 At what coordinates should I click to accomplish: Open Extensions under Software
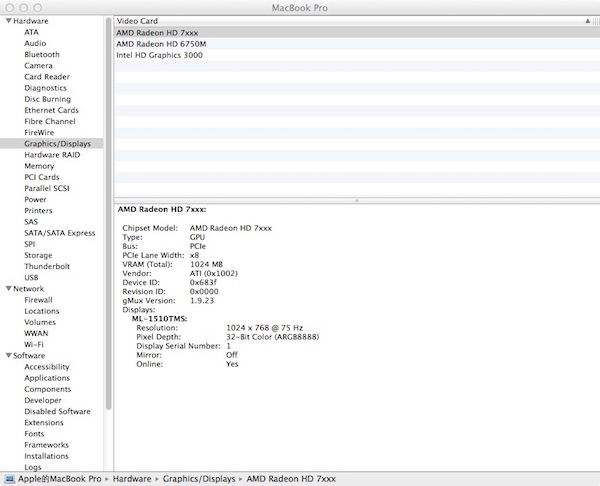click(44, 422)
